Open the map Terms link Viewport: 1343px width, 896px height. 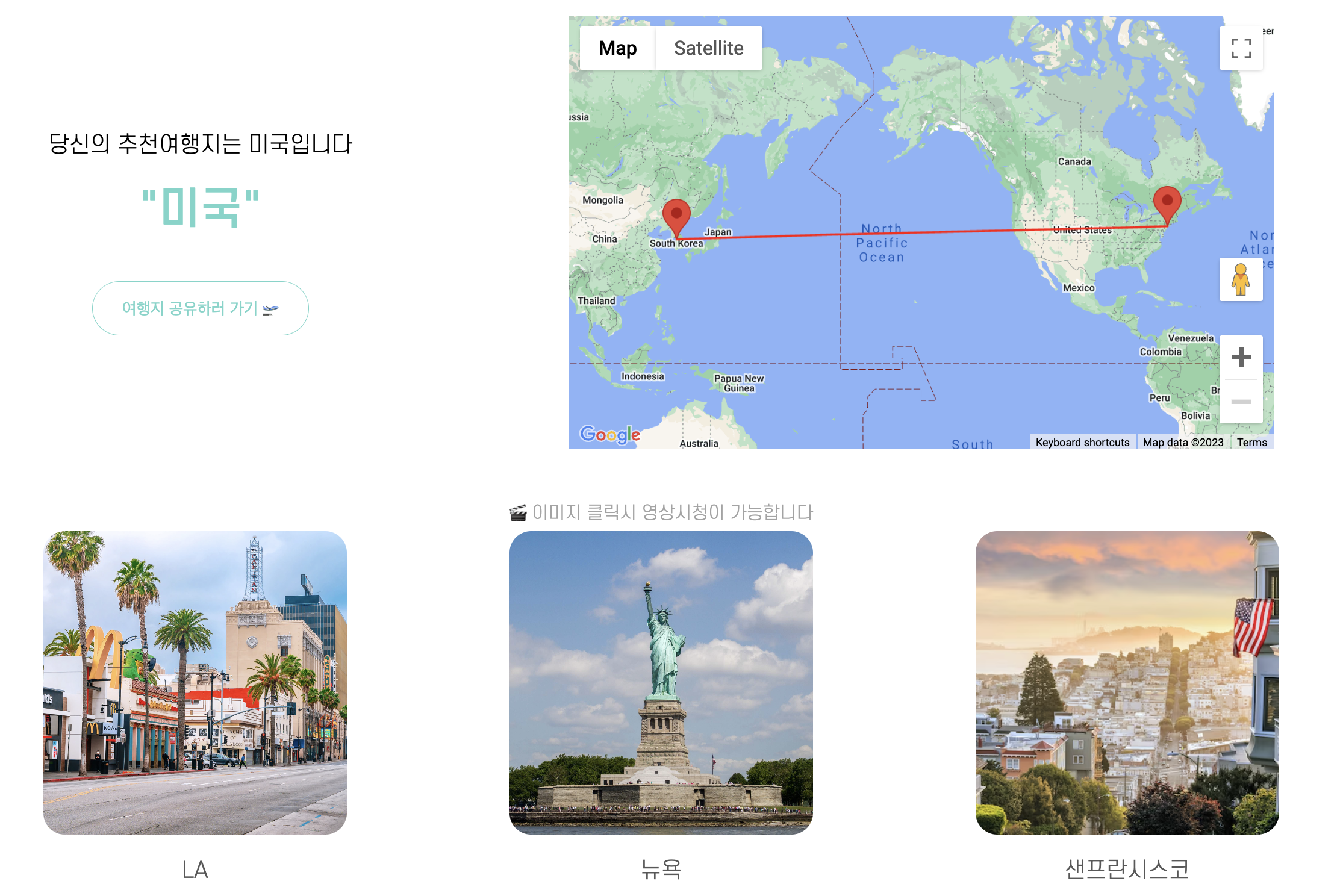point(1252,443)
